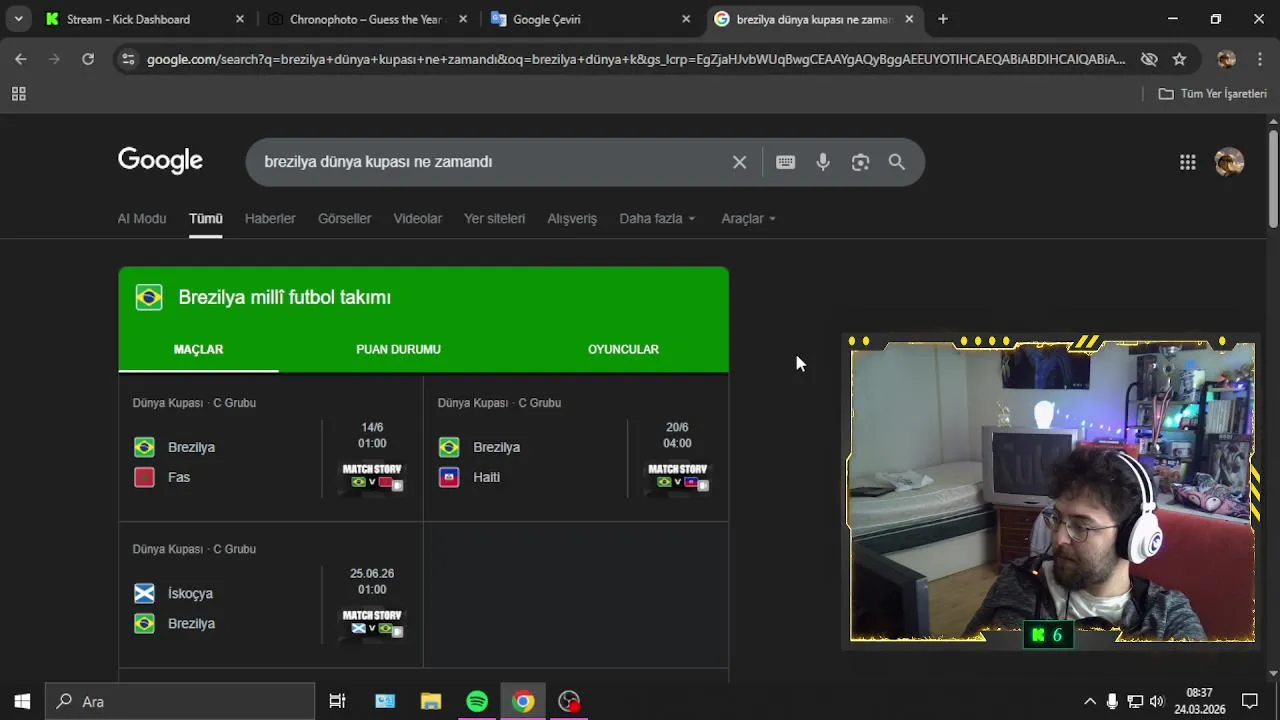Click in the Google search query field
1280x720 pixels.
click(x=490, y=162)
